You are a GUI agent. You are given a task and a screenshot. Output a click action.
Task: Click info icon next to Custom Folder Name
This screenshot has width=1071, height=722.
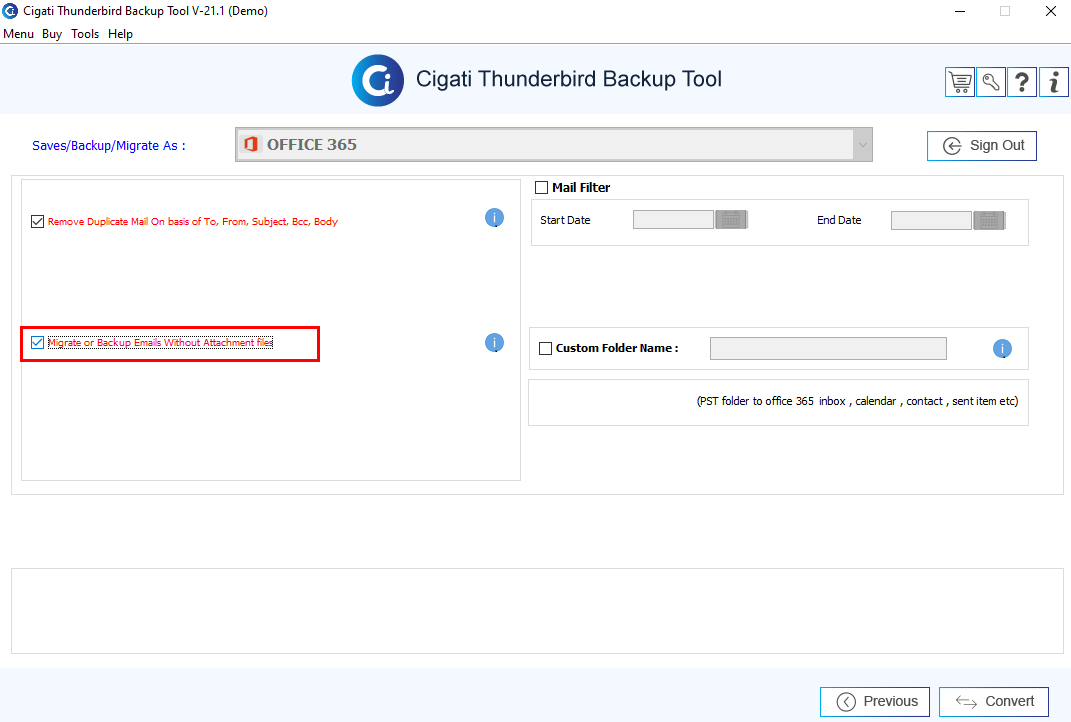(x=1002, y=348)
